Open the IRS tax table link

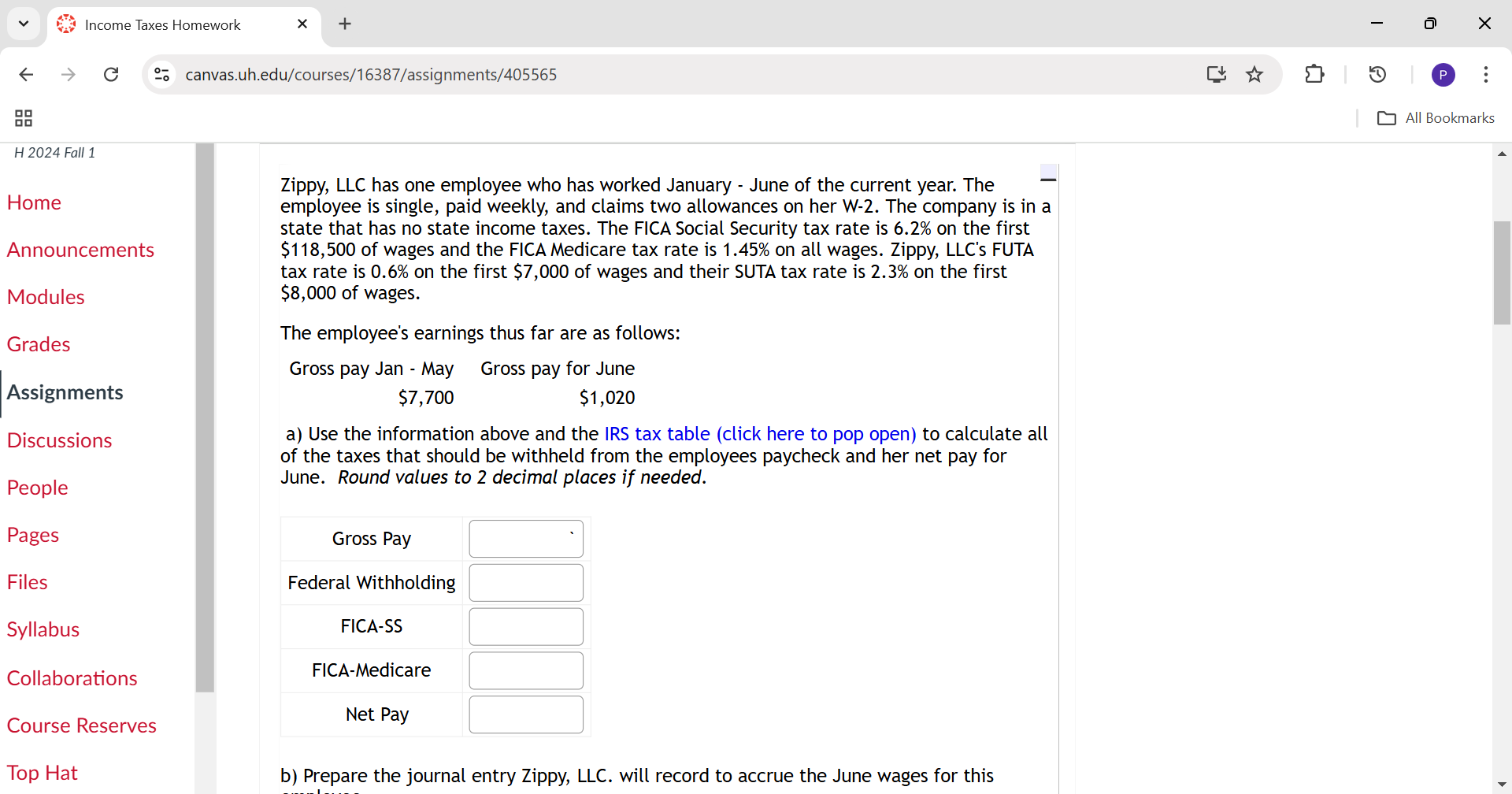(x=759, y=433)
